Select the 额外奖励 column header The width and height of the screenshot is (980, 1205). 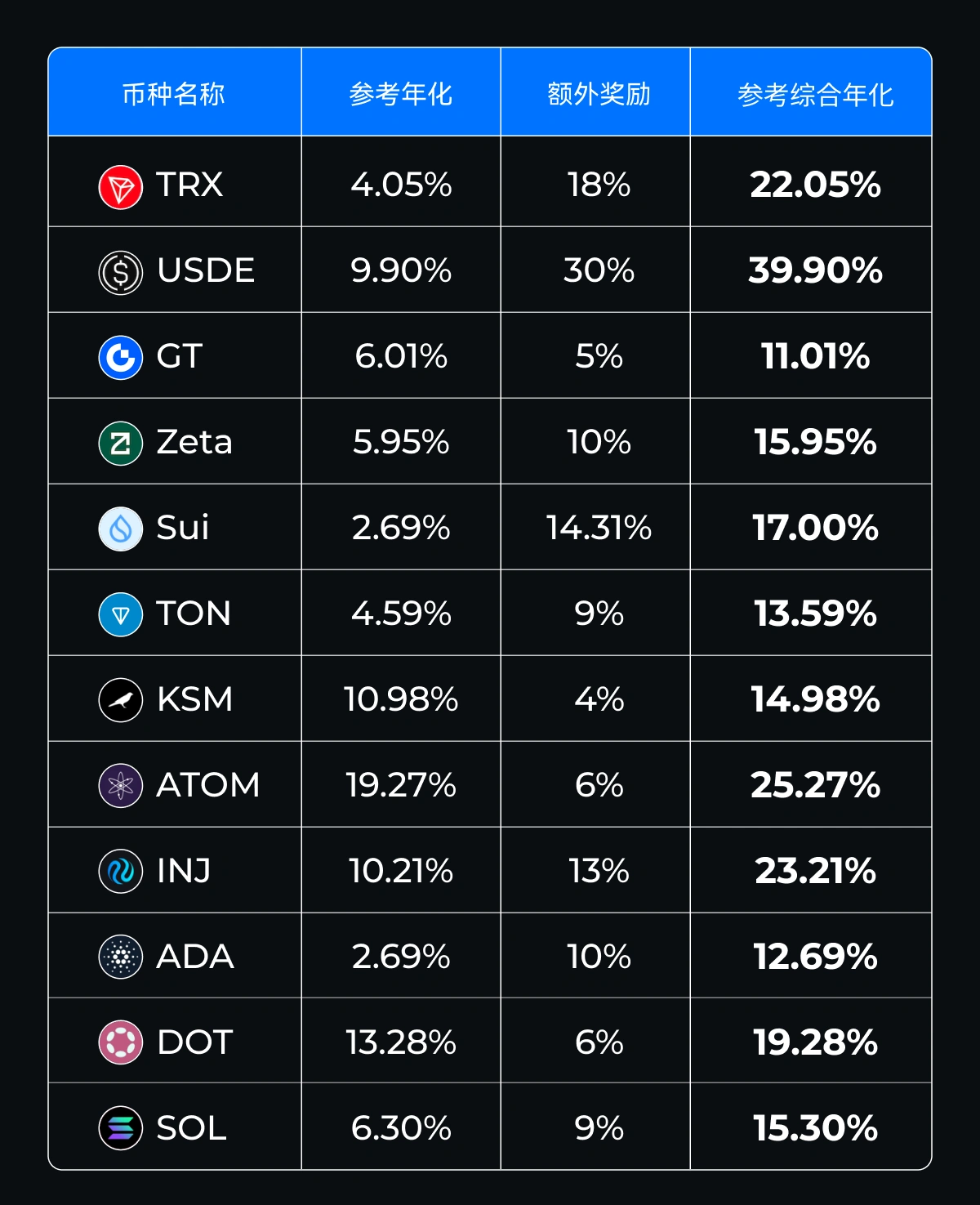click(599, 94)
